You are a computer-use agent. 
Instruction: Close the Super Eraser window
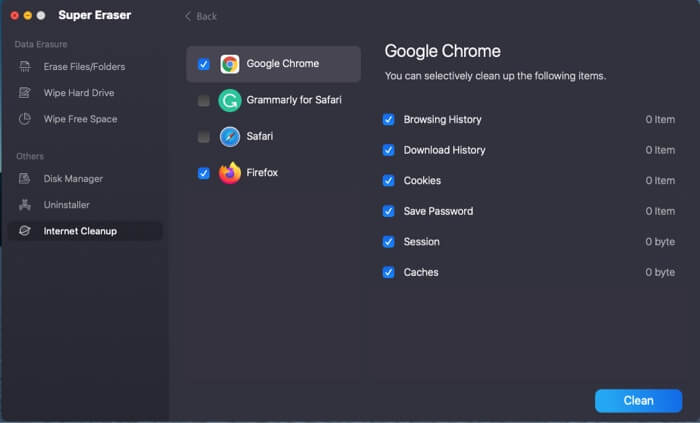pos(15,16)
